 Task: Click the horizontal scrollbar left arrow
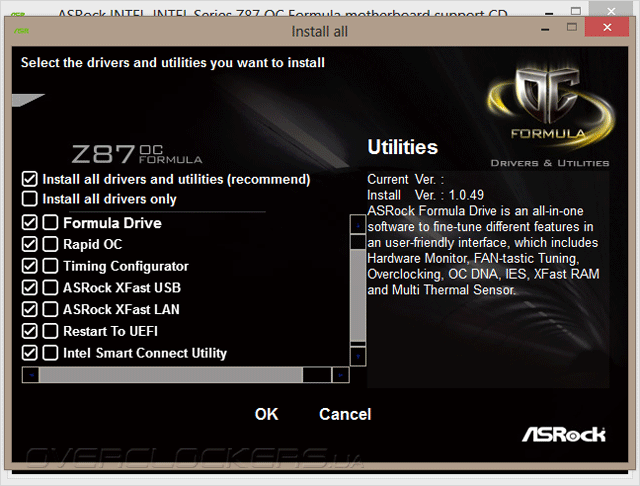(x=31, y=375)
